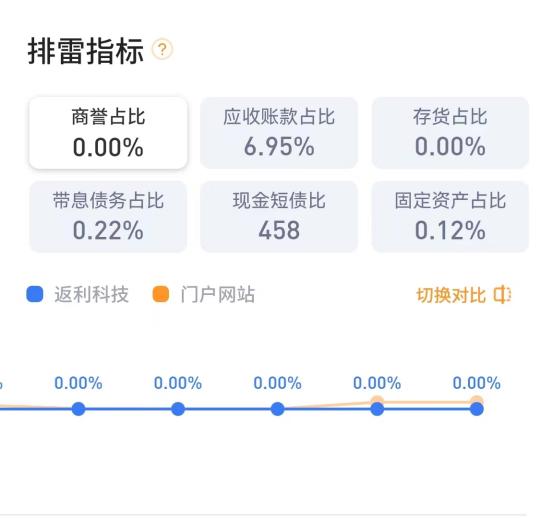Open the help question mark icon beside 排雷指标
553x518 pixels.
point(162,49)
